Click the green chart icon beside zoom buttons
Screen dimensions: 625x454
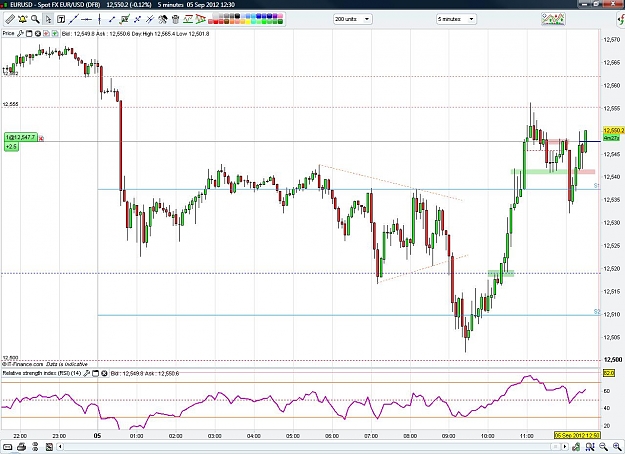[576, 446]
